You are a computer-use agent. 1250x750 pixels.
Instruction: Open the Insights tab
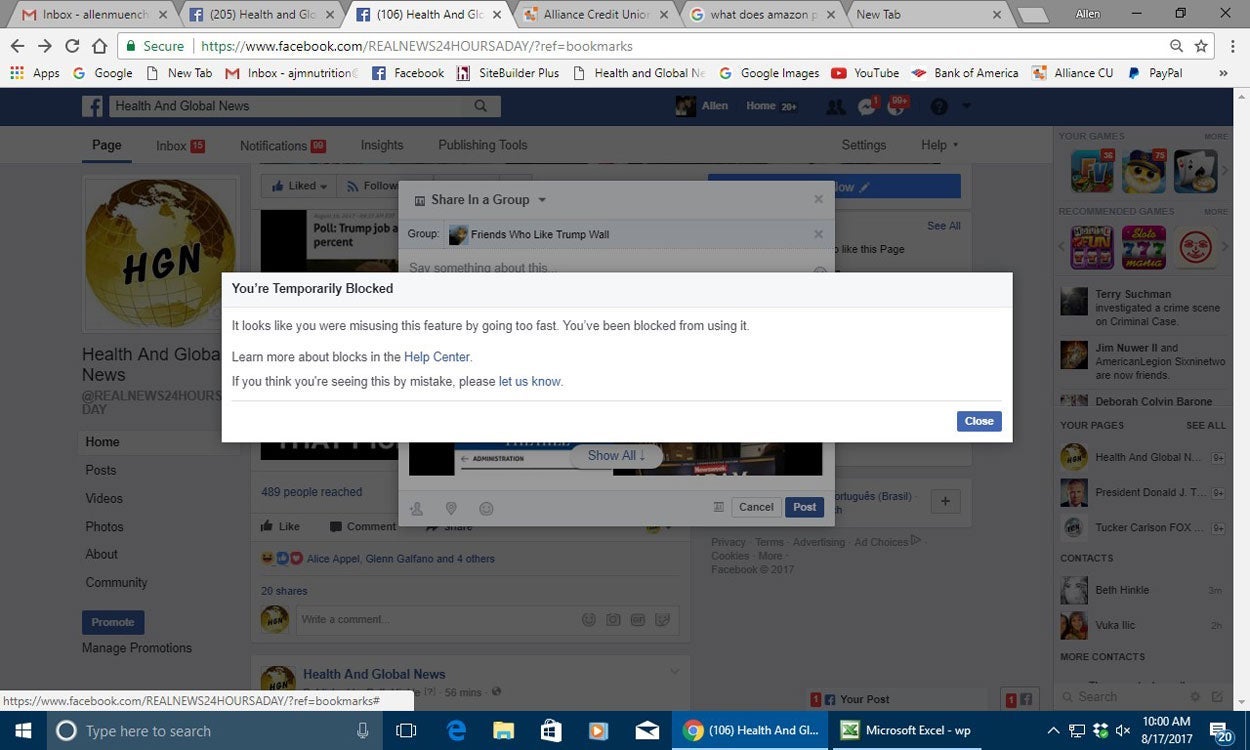click(382, 145)
